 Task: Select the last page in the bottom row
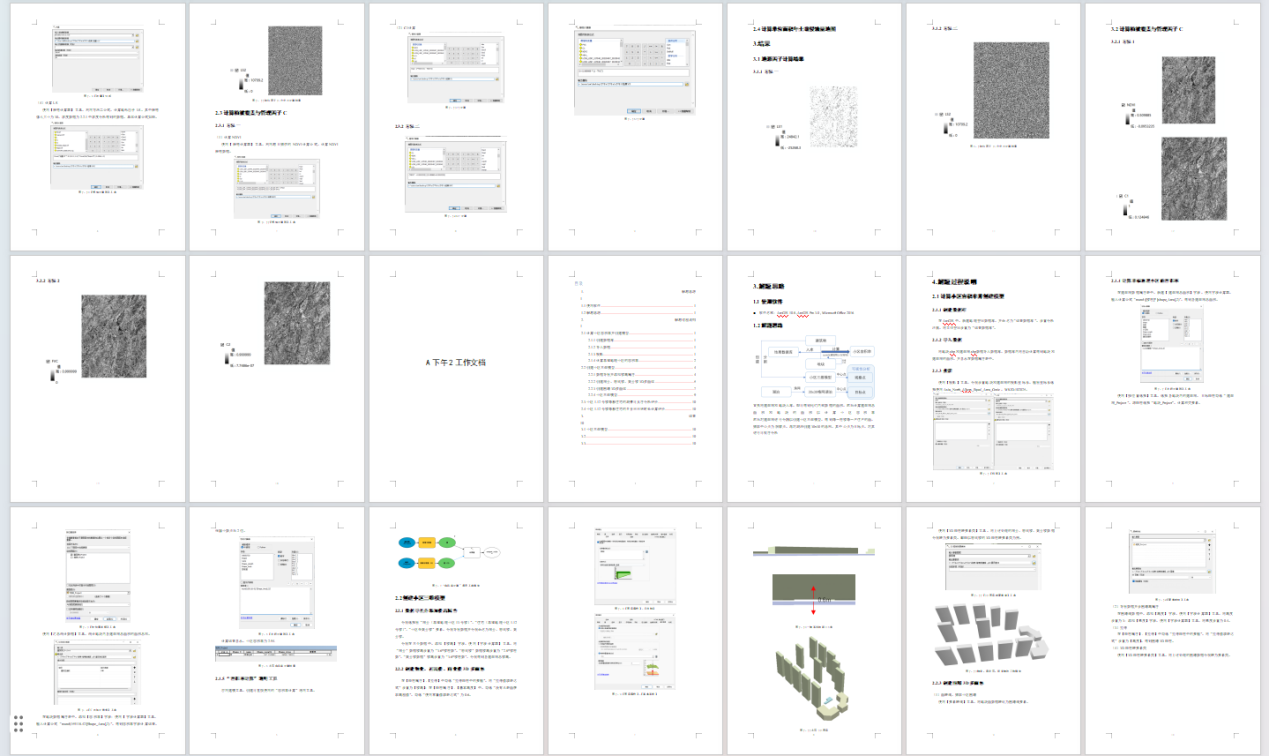point(1172,630)
